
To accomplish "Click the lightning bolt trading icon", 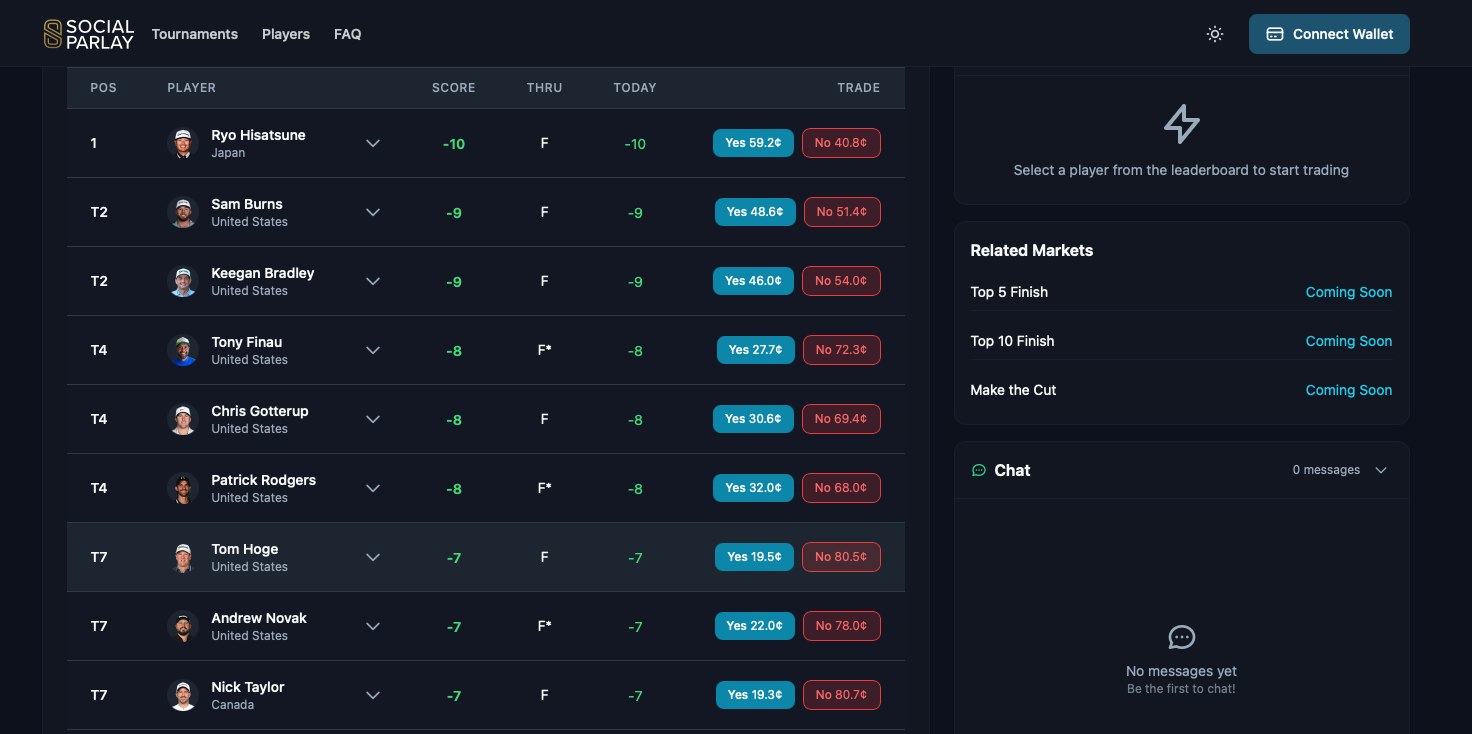I will pos(1181,124).
